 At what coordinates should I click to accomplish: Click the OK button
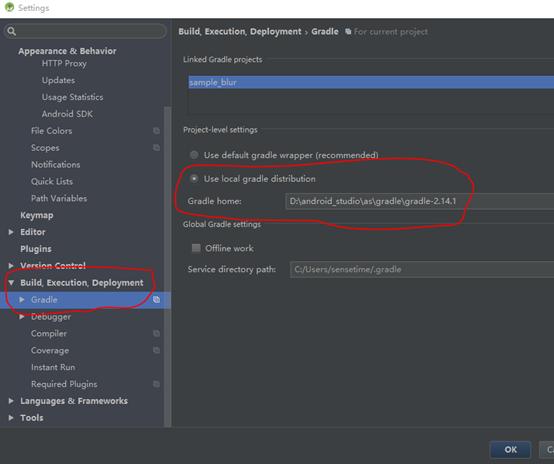510,450
